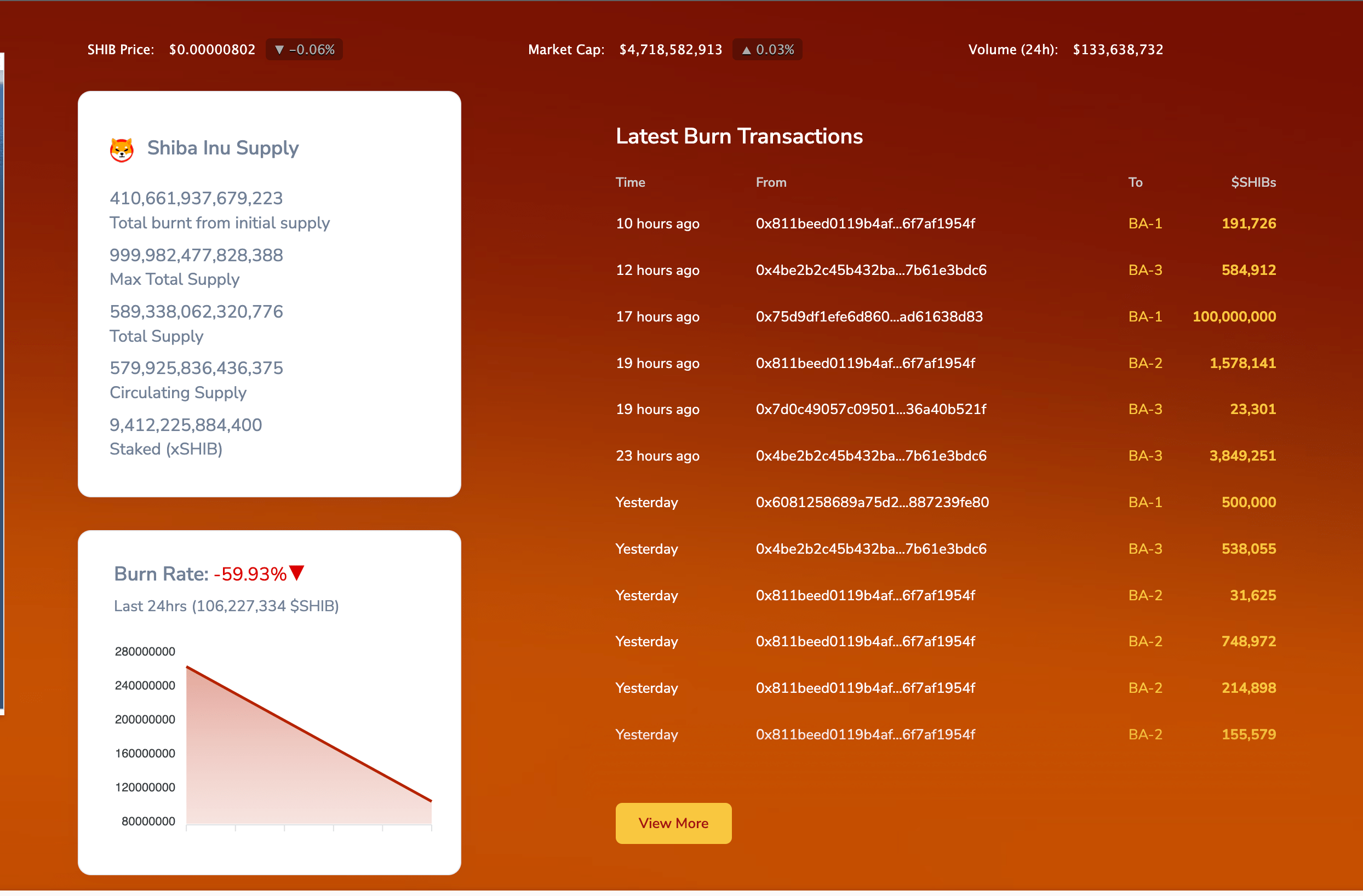The height and width of the screenshot is (896, 1363).
Task: Open address 0x7d0c49057c09501...36a40b521f
Action: pyautogui.click(x=871, y=409)
